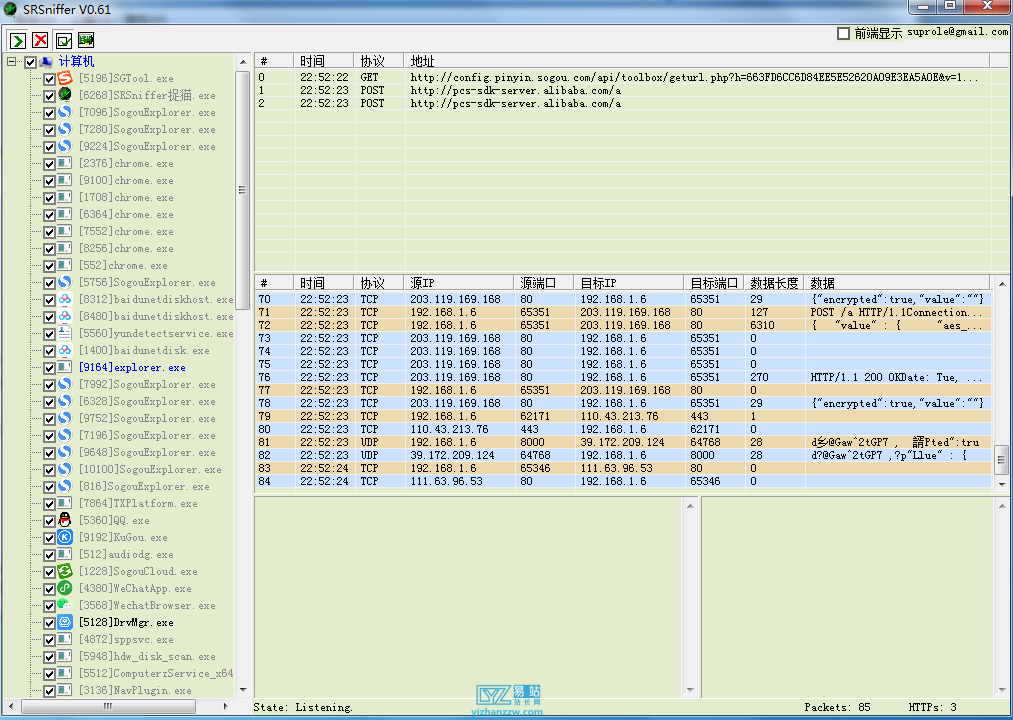Click the select-all checkmark toolbar icon
This screenshot has width=1013, height=720.
(x=63, y=40)
